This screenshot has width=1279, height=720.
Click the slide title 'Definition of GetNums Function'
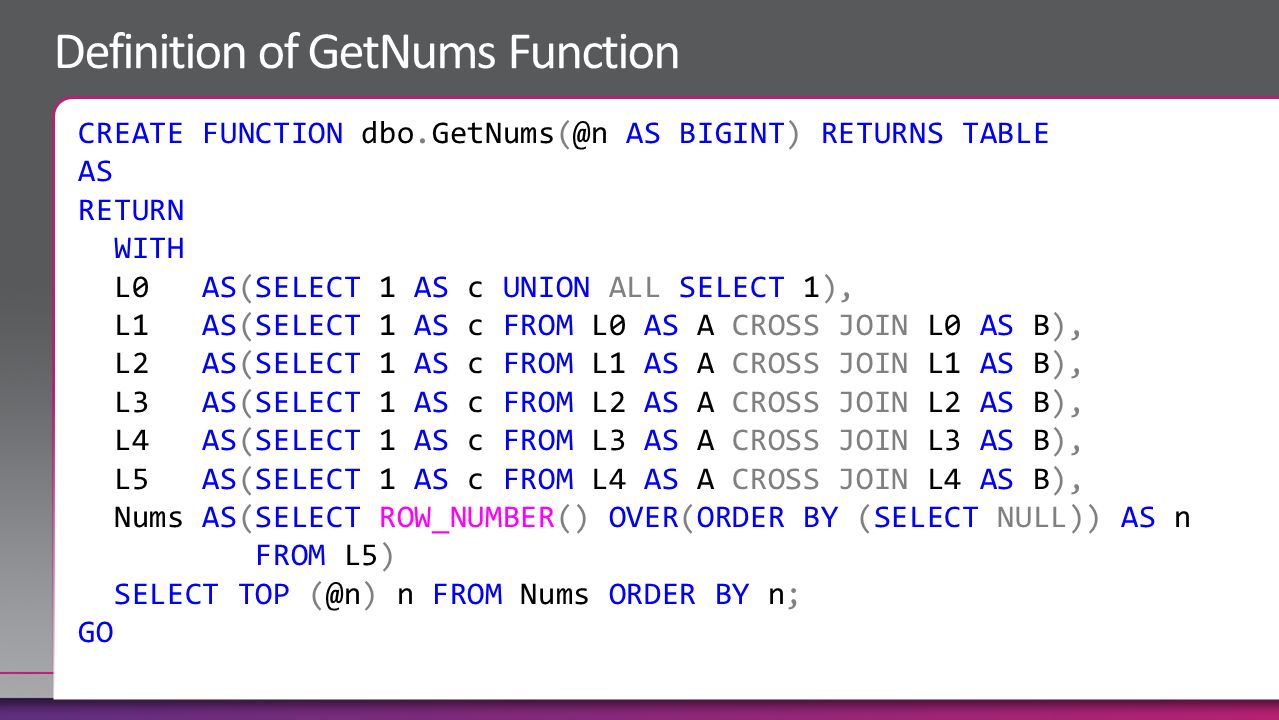[367, 52]
